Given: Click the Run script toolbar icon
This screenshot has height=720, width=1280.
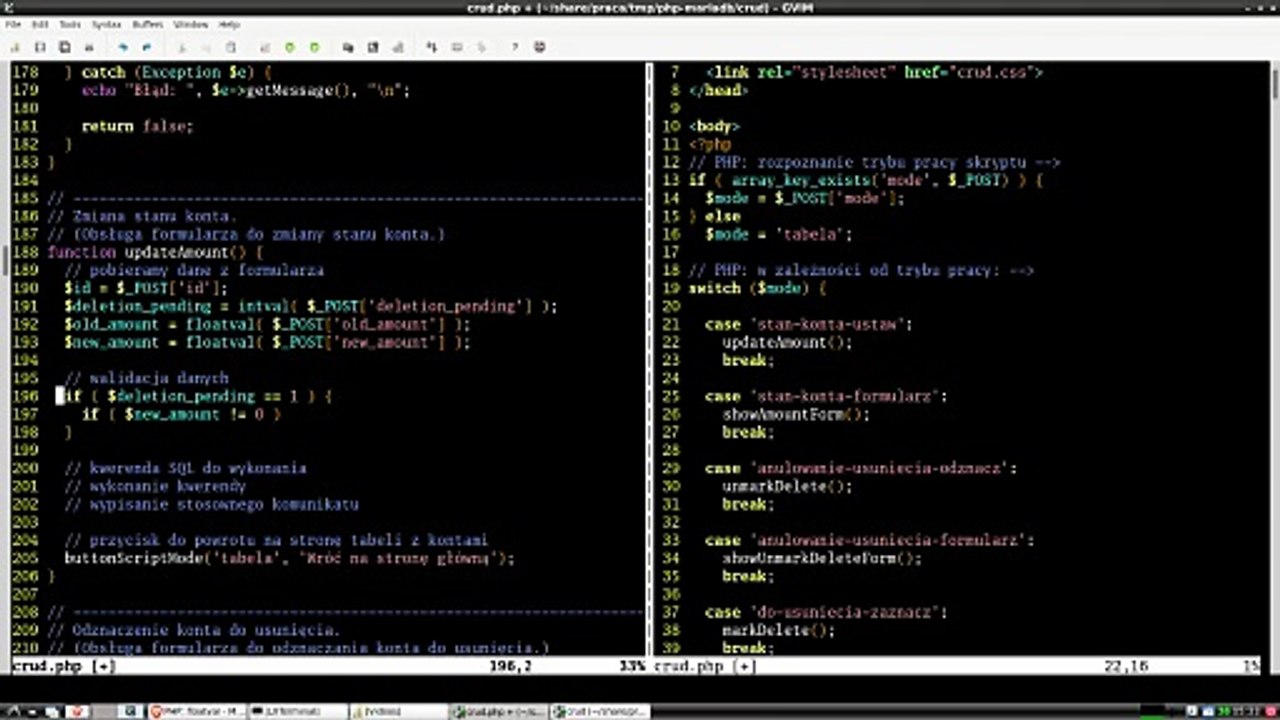Looking at the screenshot, I should tap(397, 47).
